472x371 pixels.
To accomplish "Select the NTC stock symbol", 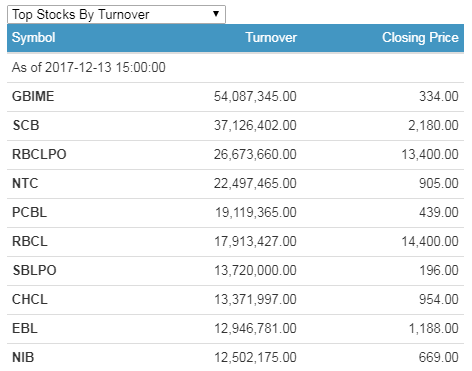I will pyautogui.click(x=25, y=183).
